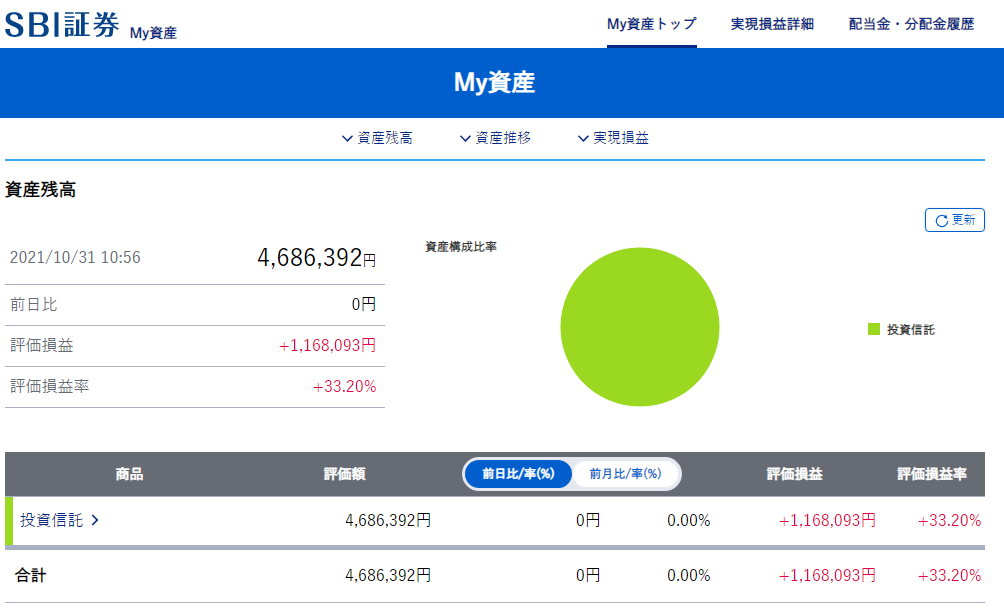Select the 前日比/率(%) toggle option

(x=518, y=474)
